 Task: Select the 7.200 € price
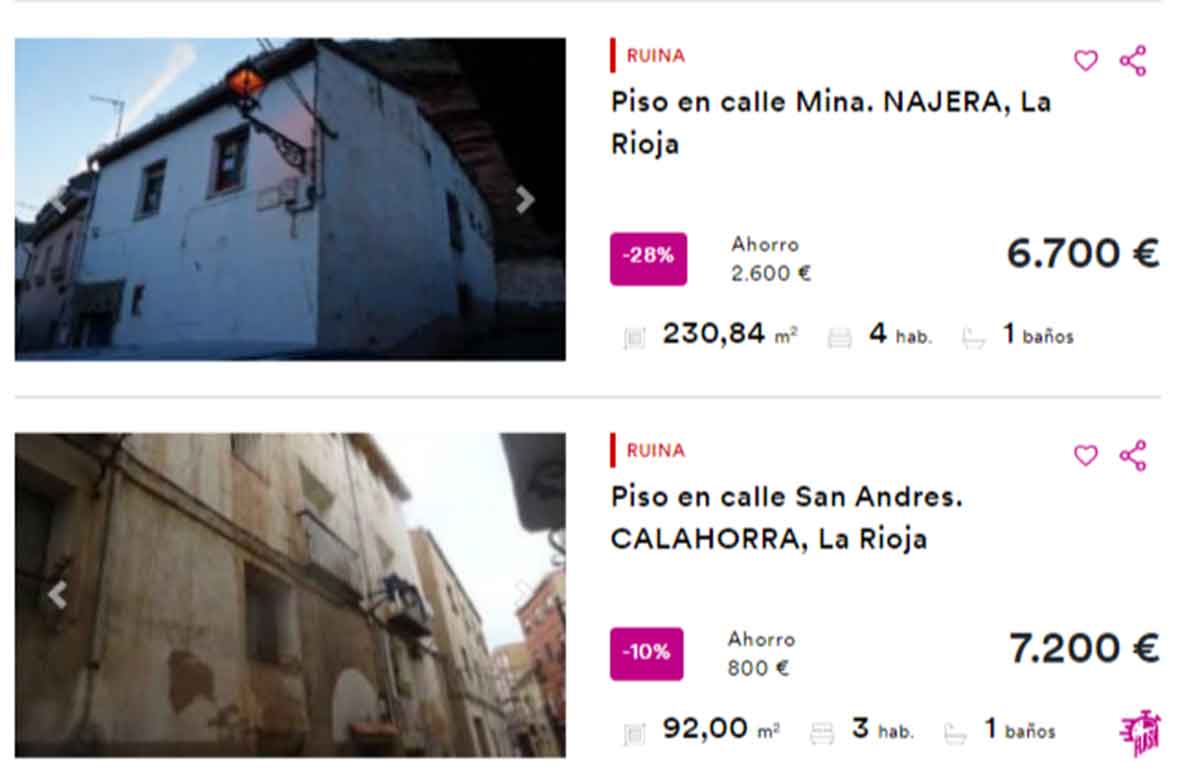pyautogui.click(x=1084, y=649)
